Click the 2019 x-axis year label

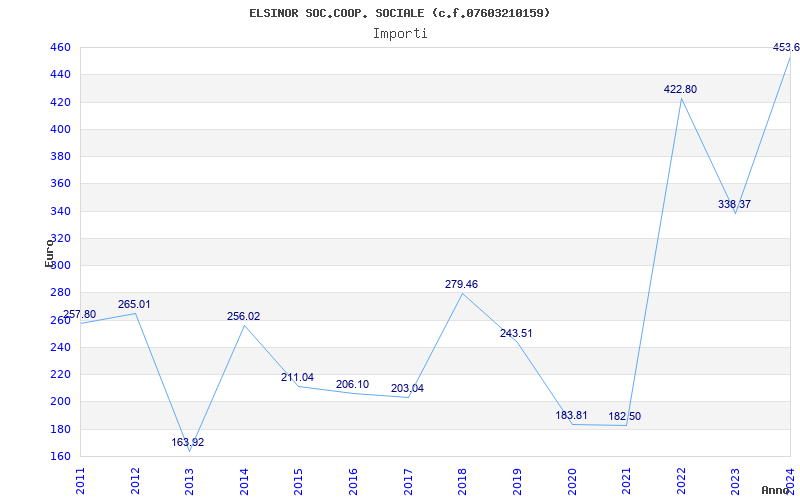pyautogui.click(x=517, y=481)
